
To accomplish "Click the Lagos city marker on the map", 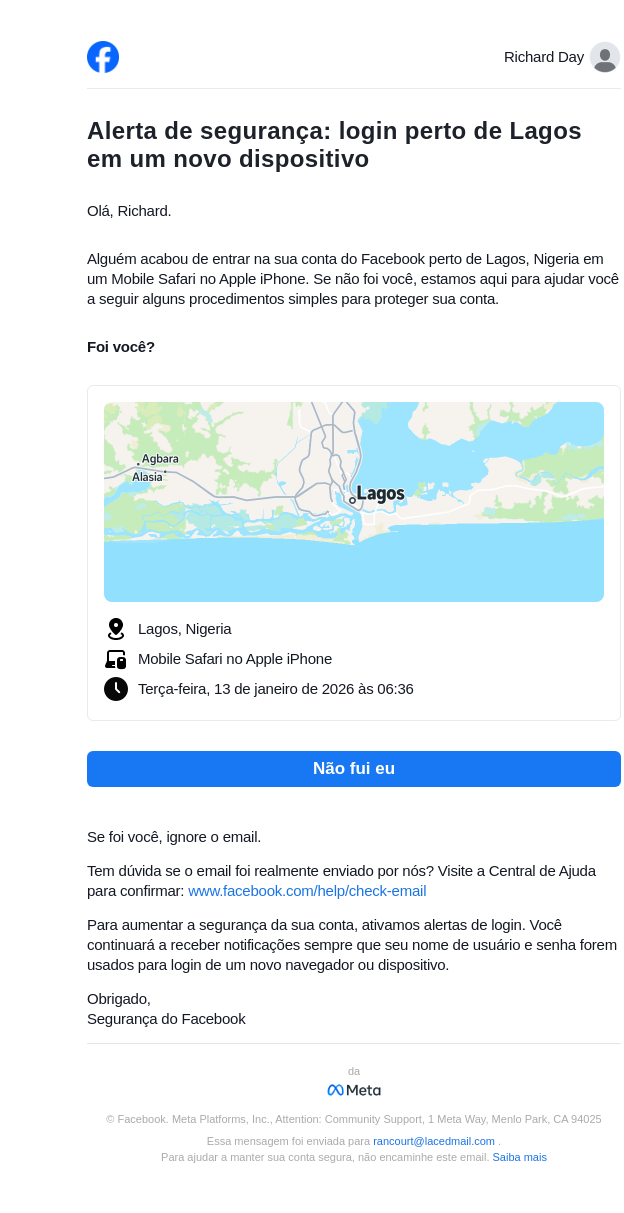I will [x=352, y=500].
